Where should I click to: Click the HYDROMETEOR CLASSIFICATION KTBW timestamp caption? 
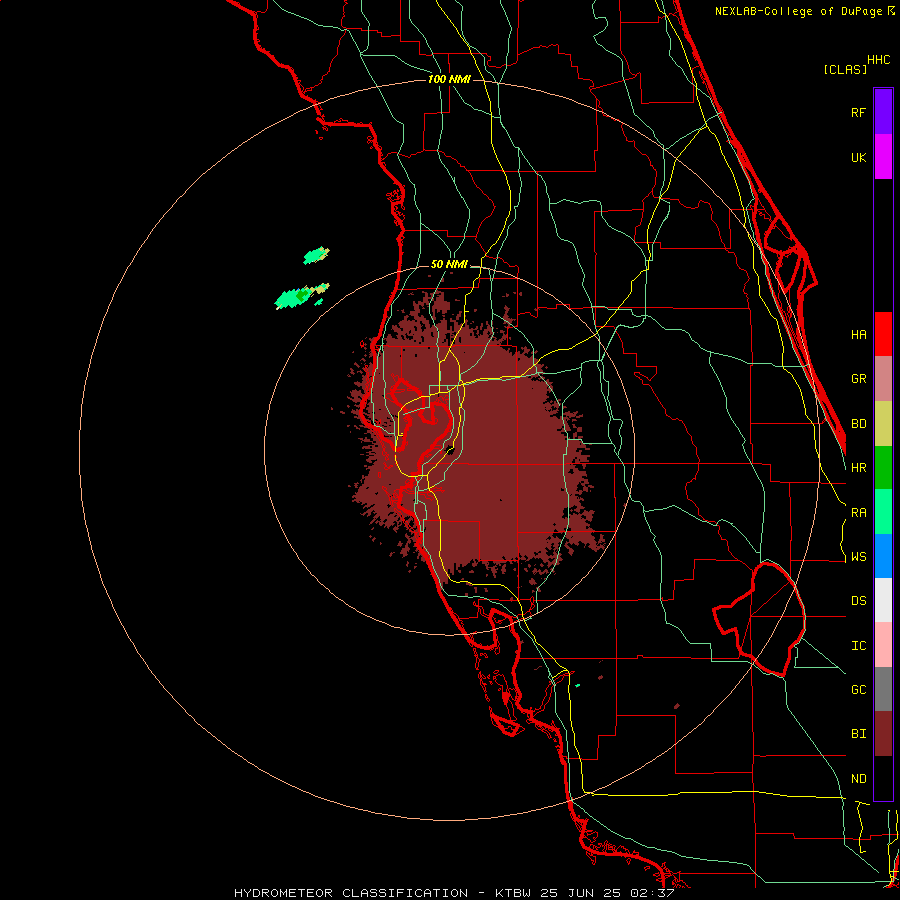(454, 893)
